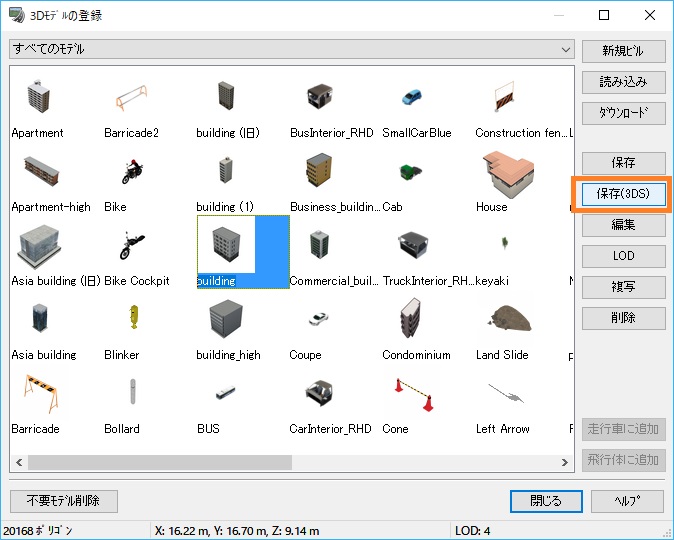Screen dimensions: 674x540
Task: Select the building_high model icon
Action: 226,319
